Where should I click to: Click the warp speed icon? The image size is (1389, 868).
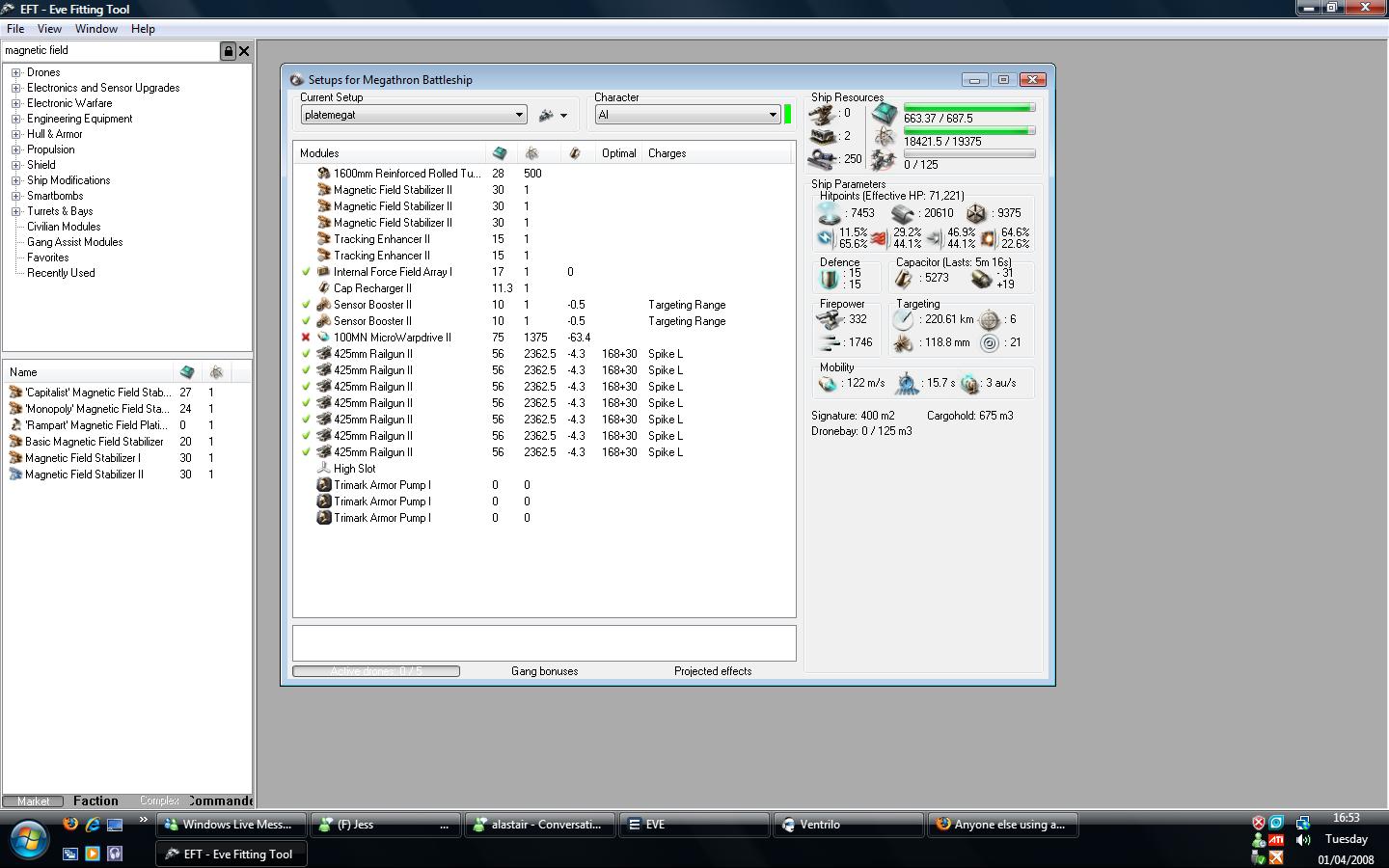pos(969,384)
